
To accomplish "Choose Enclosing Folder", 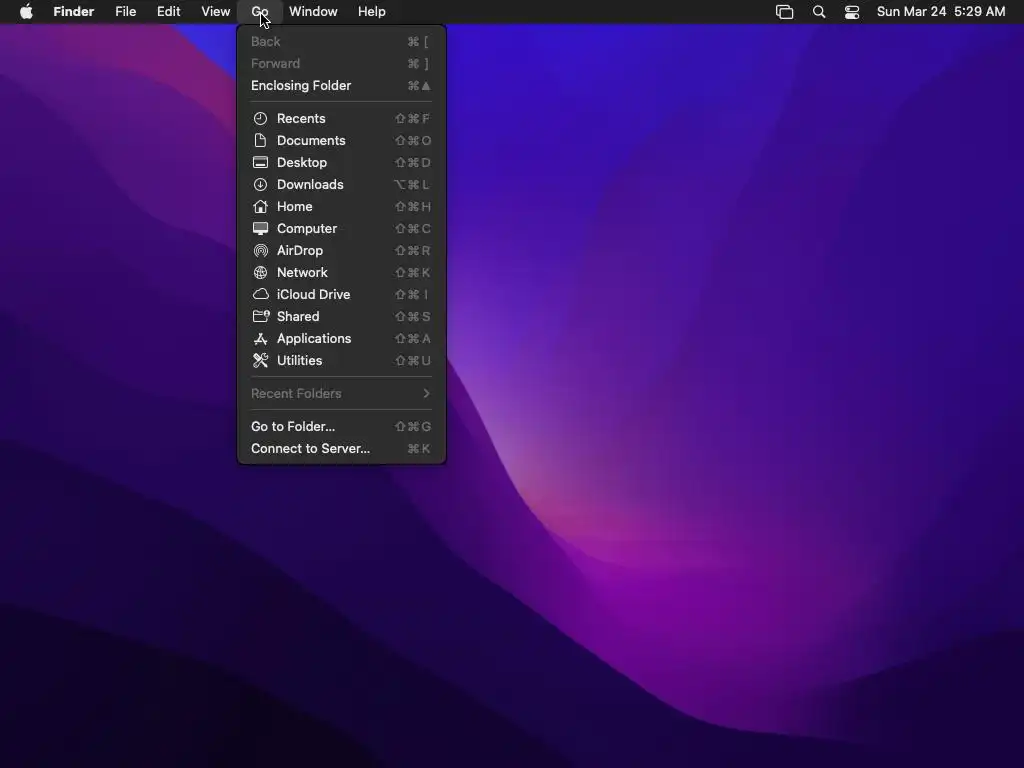I will 342,86.
